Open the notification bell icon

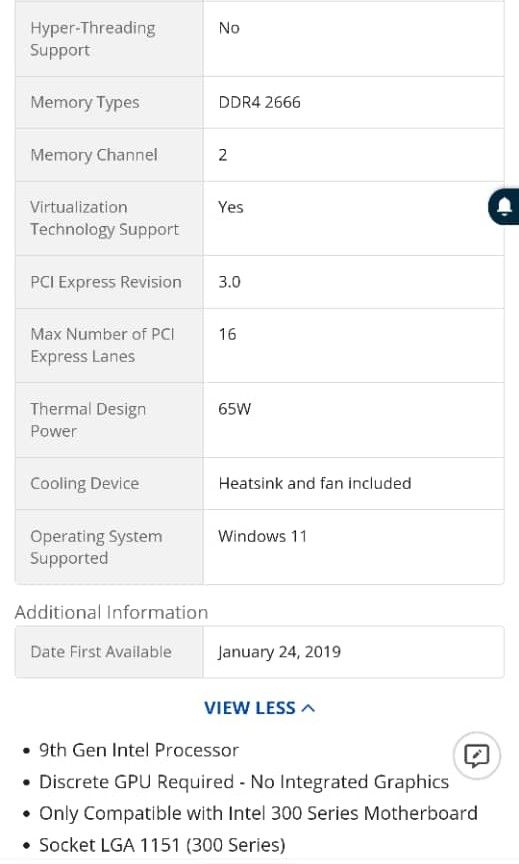click(x=504, y=207)
